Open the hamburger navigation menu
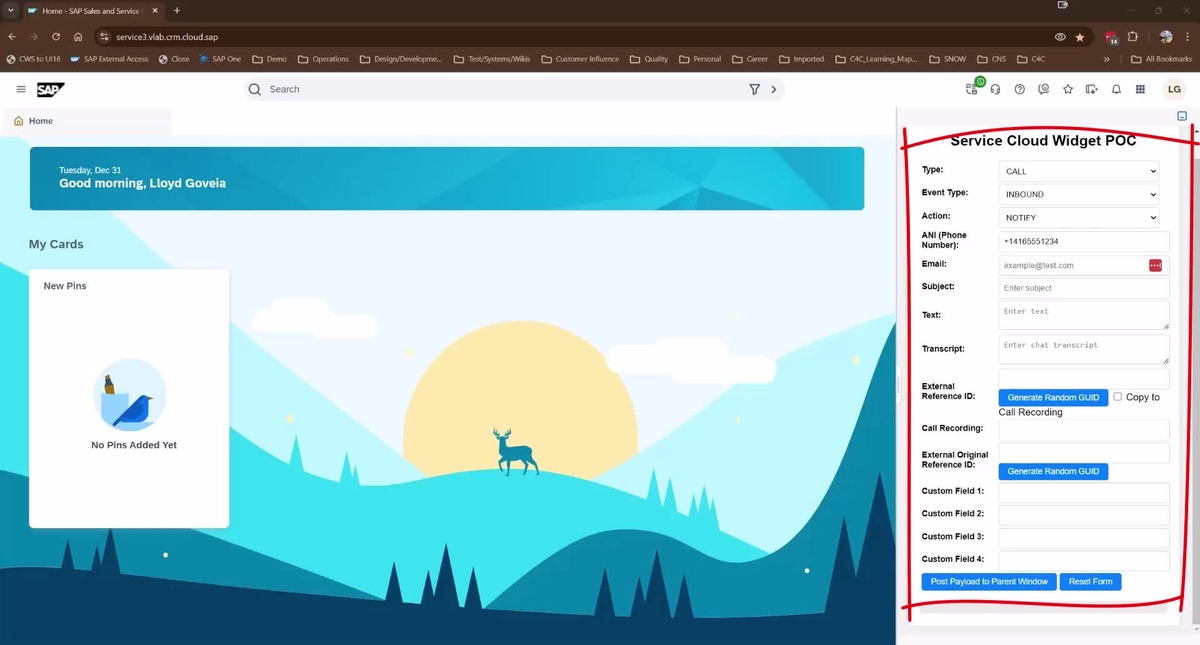 pos(21,89)
